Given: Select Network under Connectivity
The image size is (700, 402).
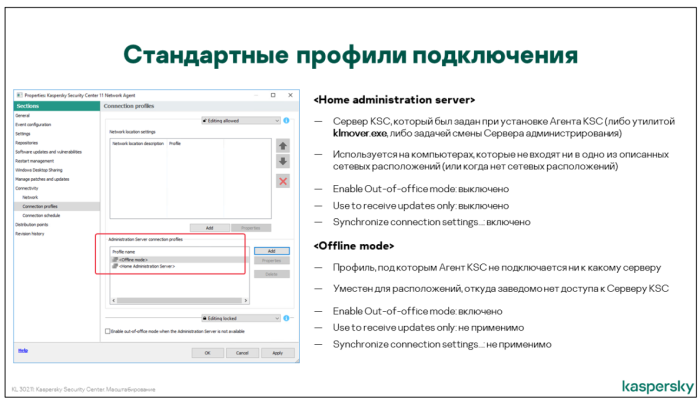Looking at the screenshot, I should click(30, 197).
